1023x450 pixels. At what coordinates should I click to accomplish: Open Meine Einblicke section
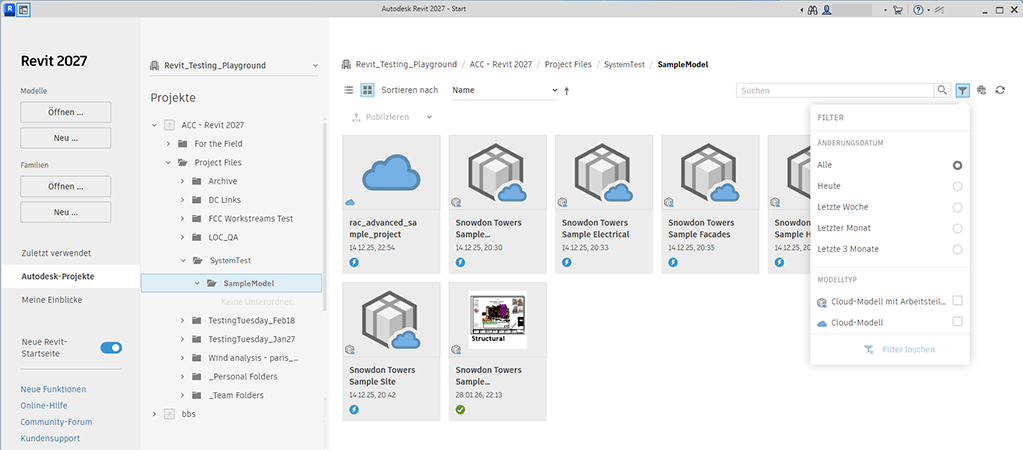(x=52, y=300)
